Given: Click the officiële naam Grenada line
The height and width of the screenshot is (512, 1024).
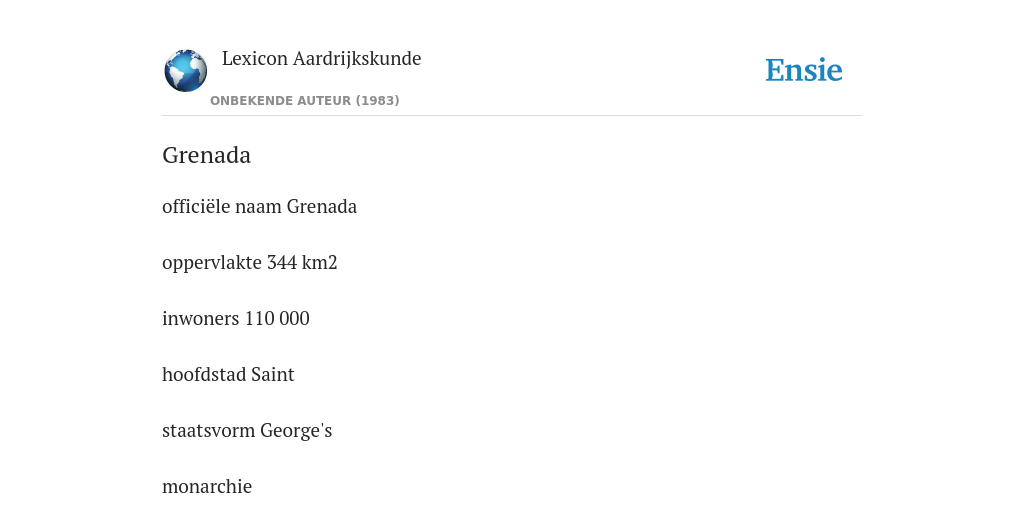Looking at the screenshot, I should click(x=259, y=206).
